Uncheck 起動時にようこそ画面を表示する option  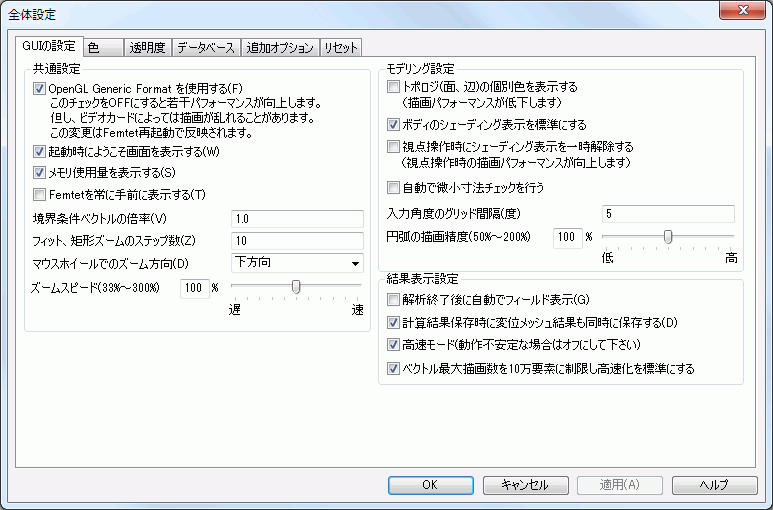point(40,152)
